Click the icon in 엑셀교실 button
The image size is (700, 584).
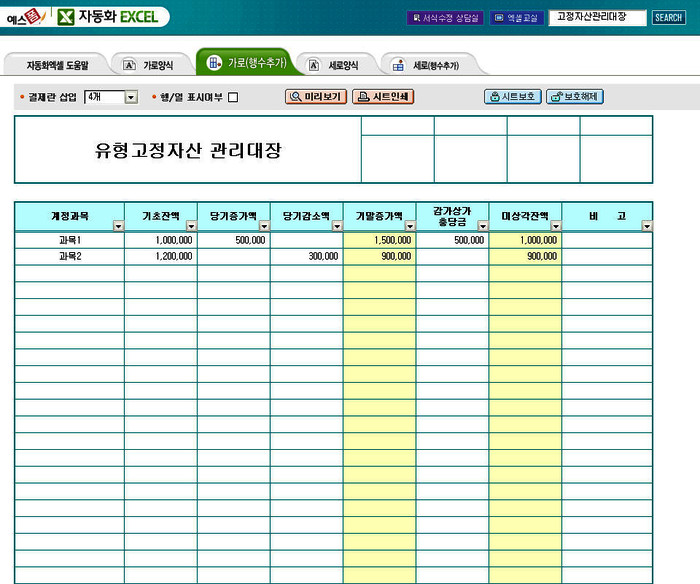point(499,18)
